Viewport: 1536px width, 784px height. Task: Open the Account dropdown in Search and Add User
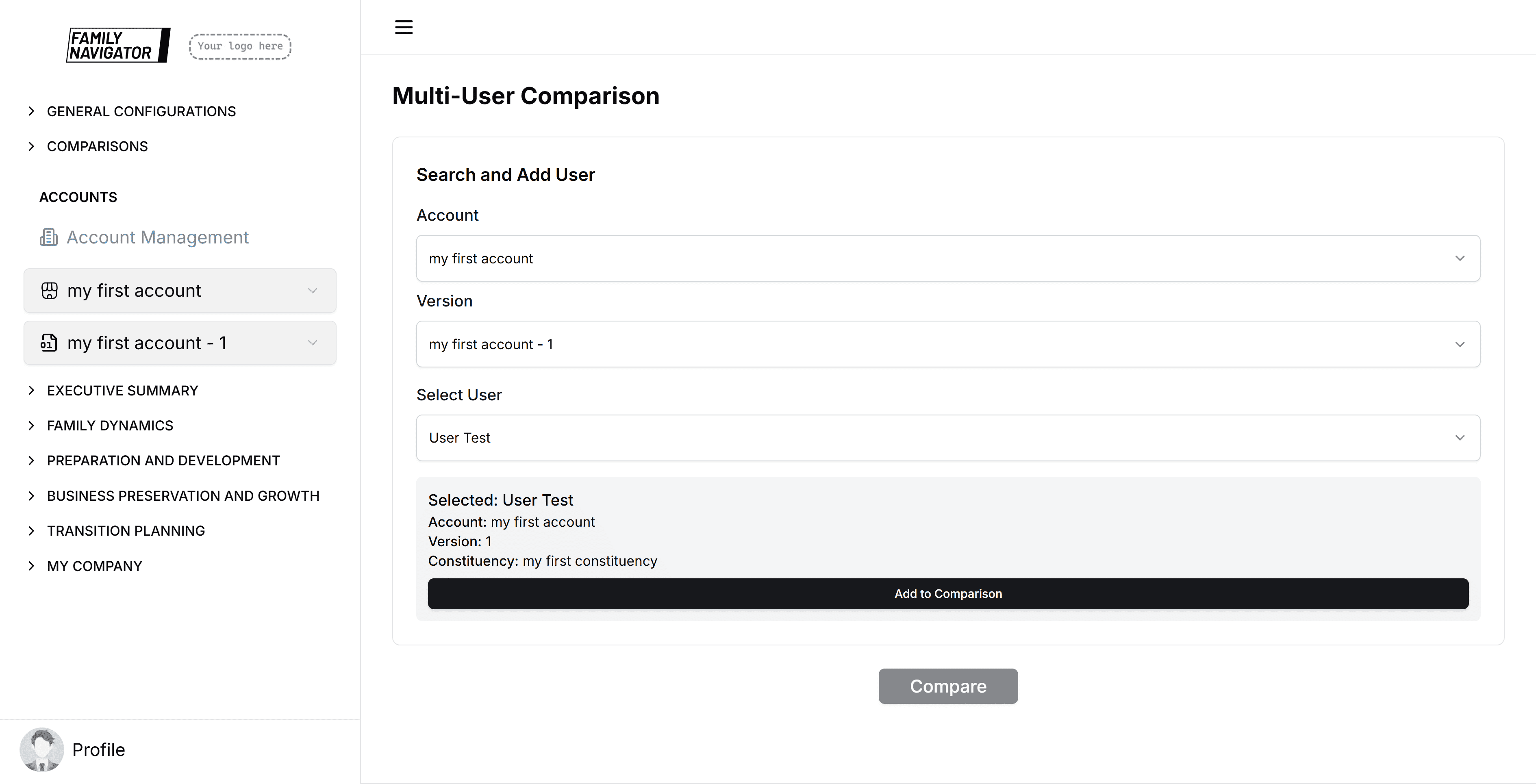tap(1460, 258)
